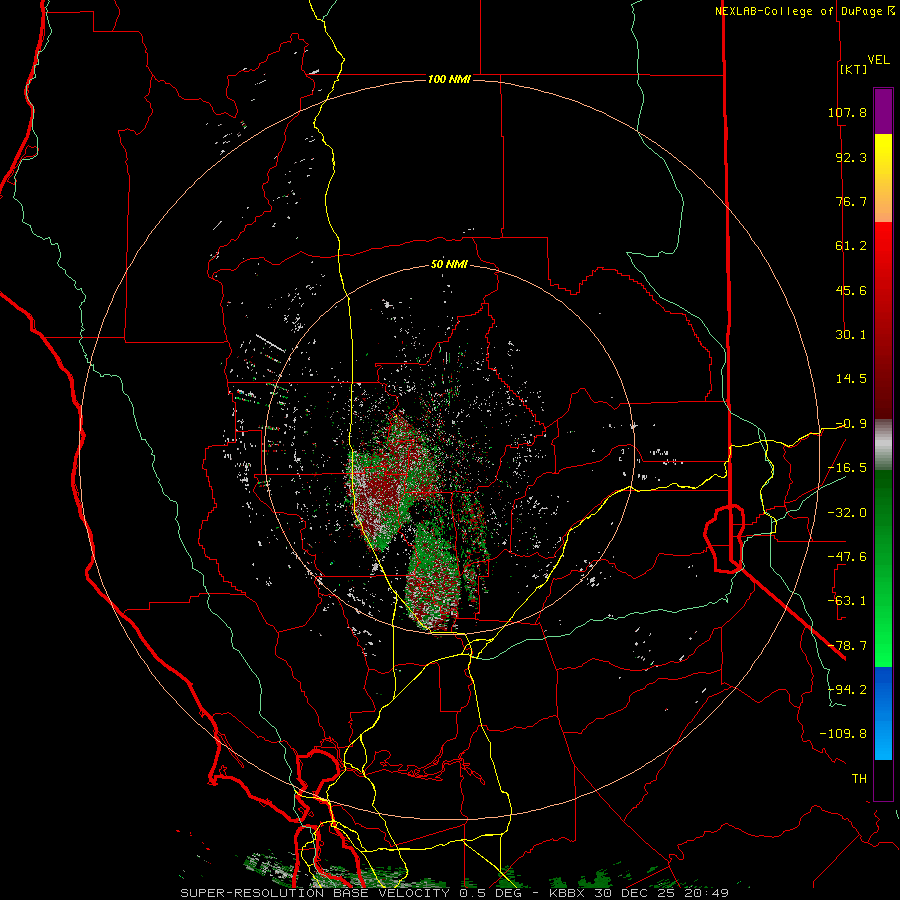Click the 107.8 velocity scale value
The width and height of the screenshot is (900, 900).
click(847, 112)
